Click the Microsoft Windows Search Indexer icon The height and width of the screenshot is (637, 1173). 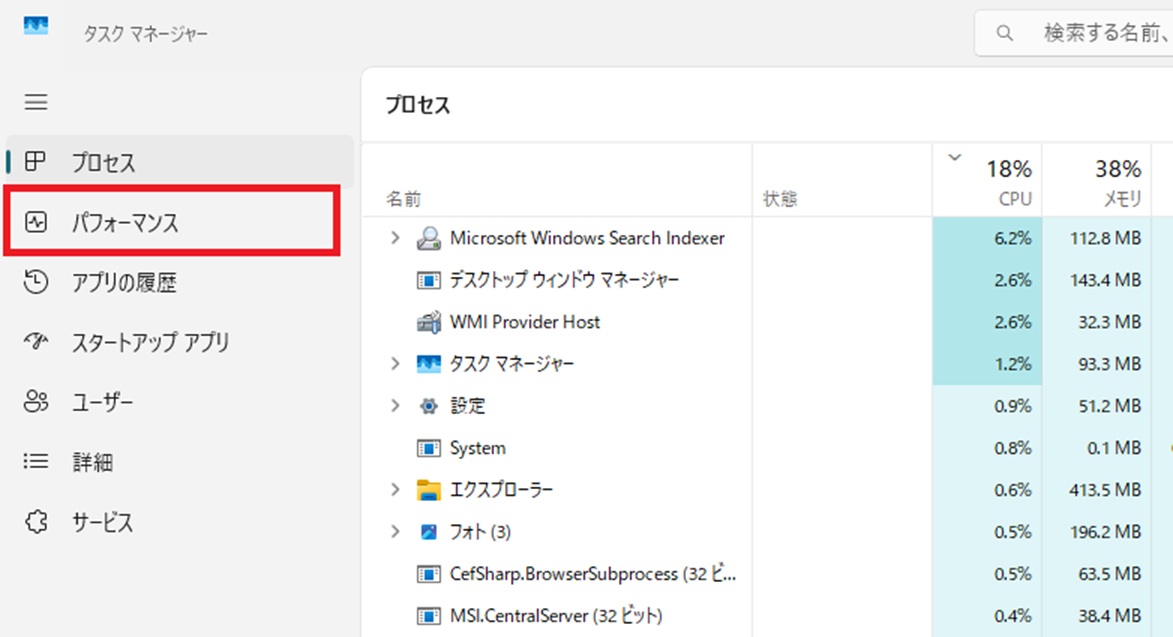(x=429, y=238)
